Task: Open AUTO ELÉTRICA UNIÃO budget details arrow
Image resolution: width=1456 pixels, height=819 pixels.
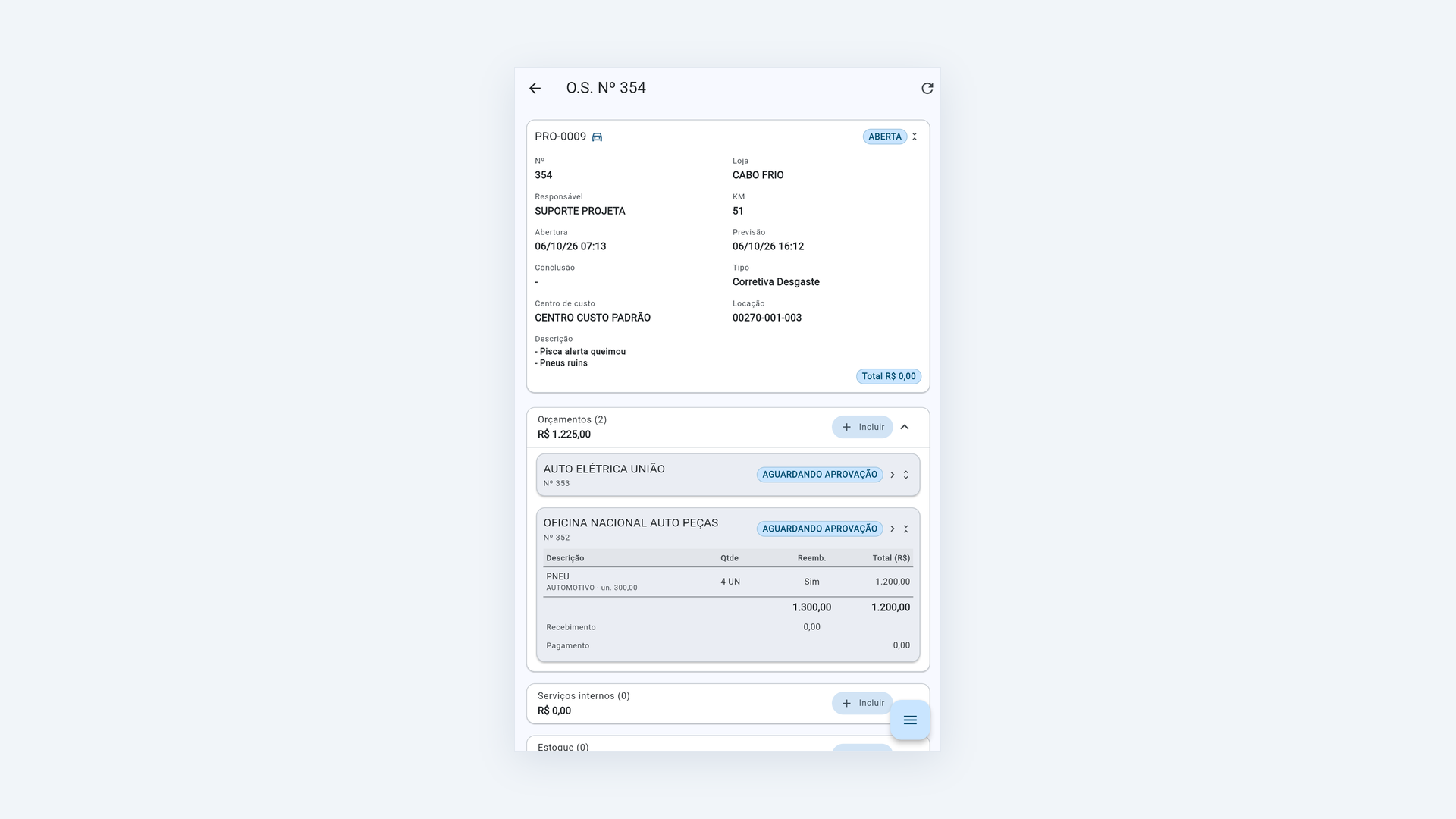Action: (x=893, y=475)
